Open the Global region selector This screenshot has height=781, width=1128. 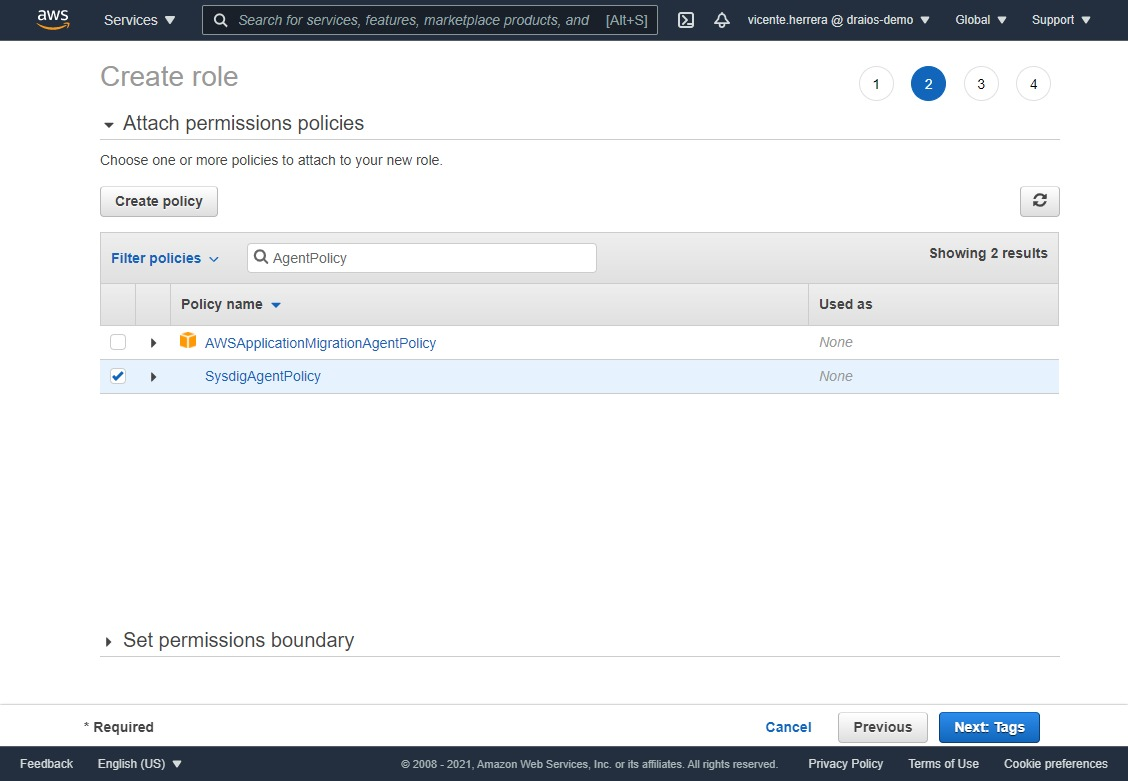click(978, 20)
